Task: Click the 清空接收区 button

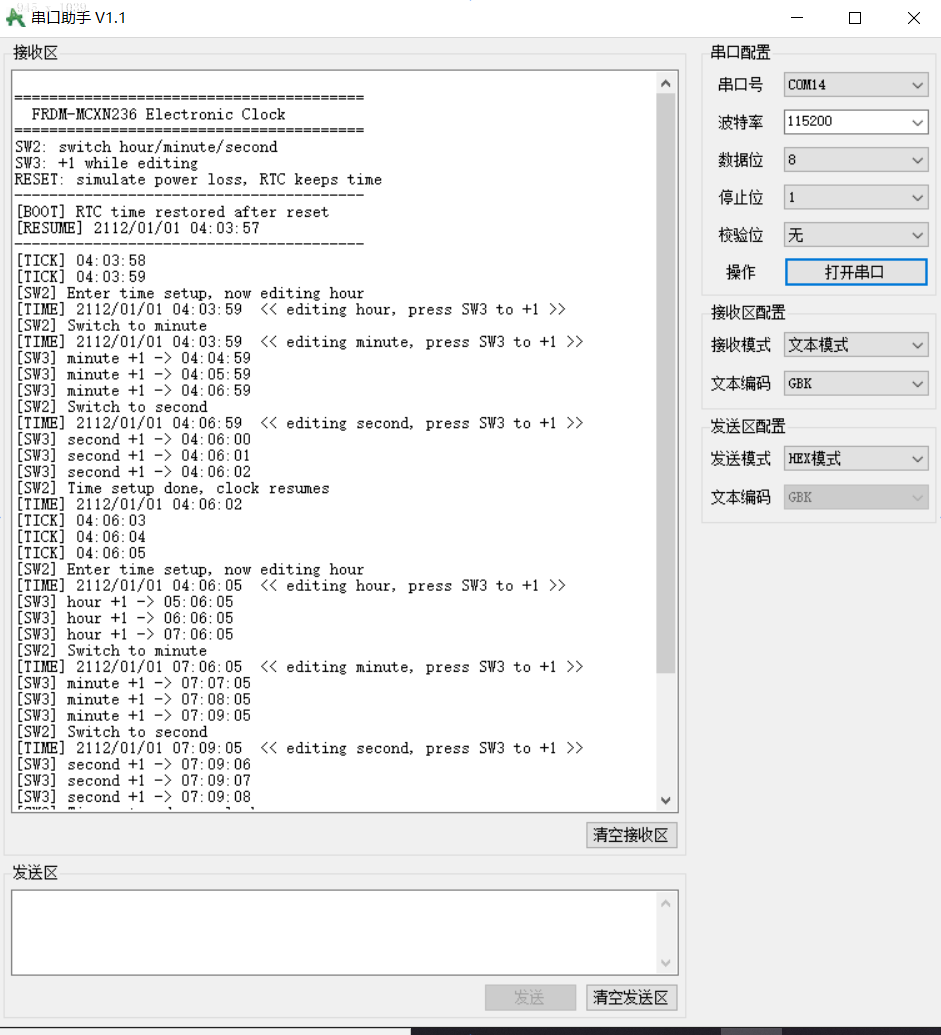Action: tap(632, 835)
